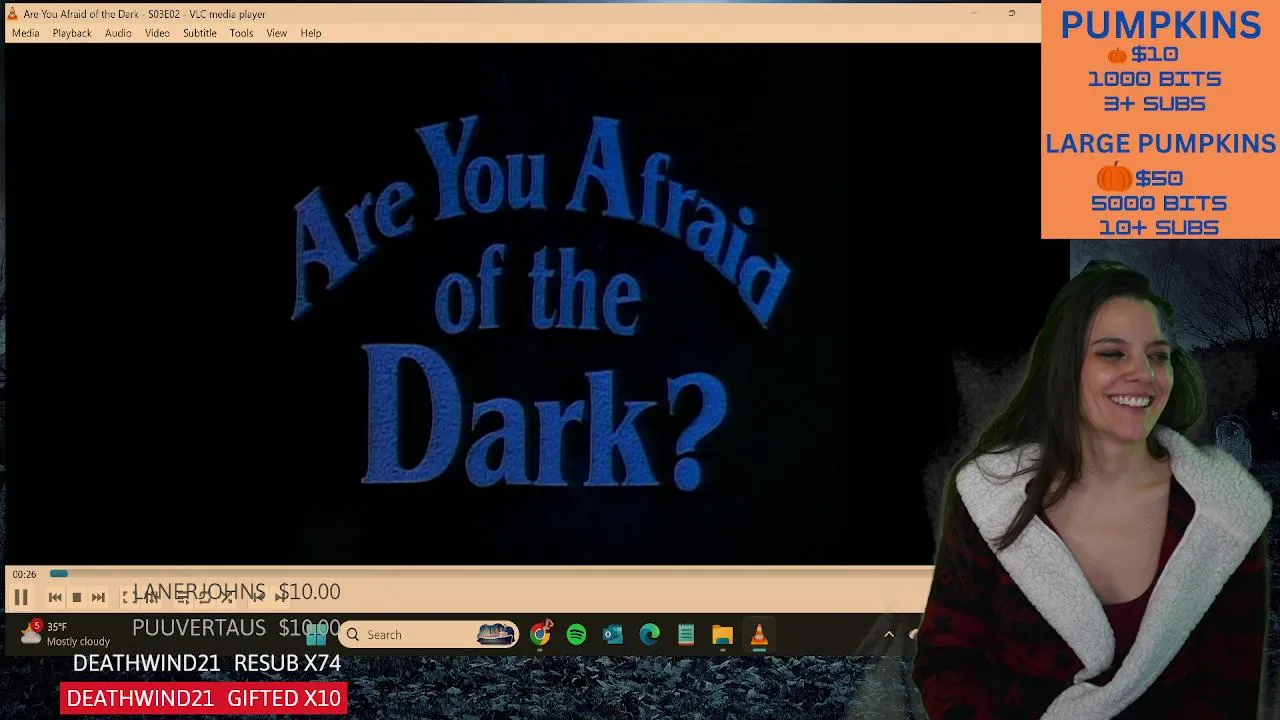Open the Video menu
Viewport: 1280px width, 720px height.
tap(157, 33)
